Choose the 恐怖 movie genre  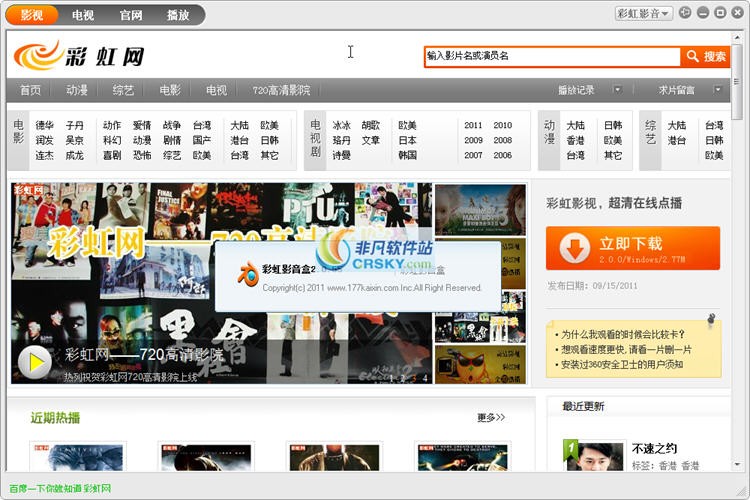click(142, 156)
